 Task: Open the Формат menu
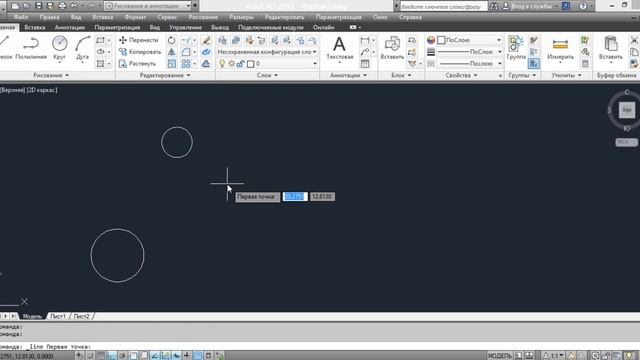[x=135, y=17]
